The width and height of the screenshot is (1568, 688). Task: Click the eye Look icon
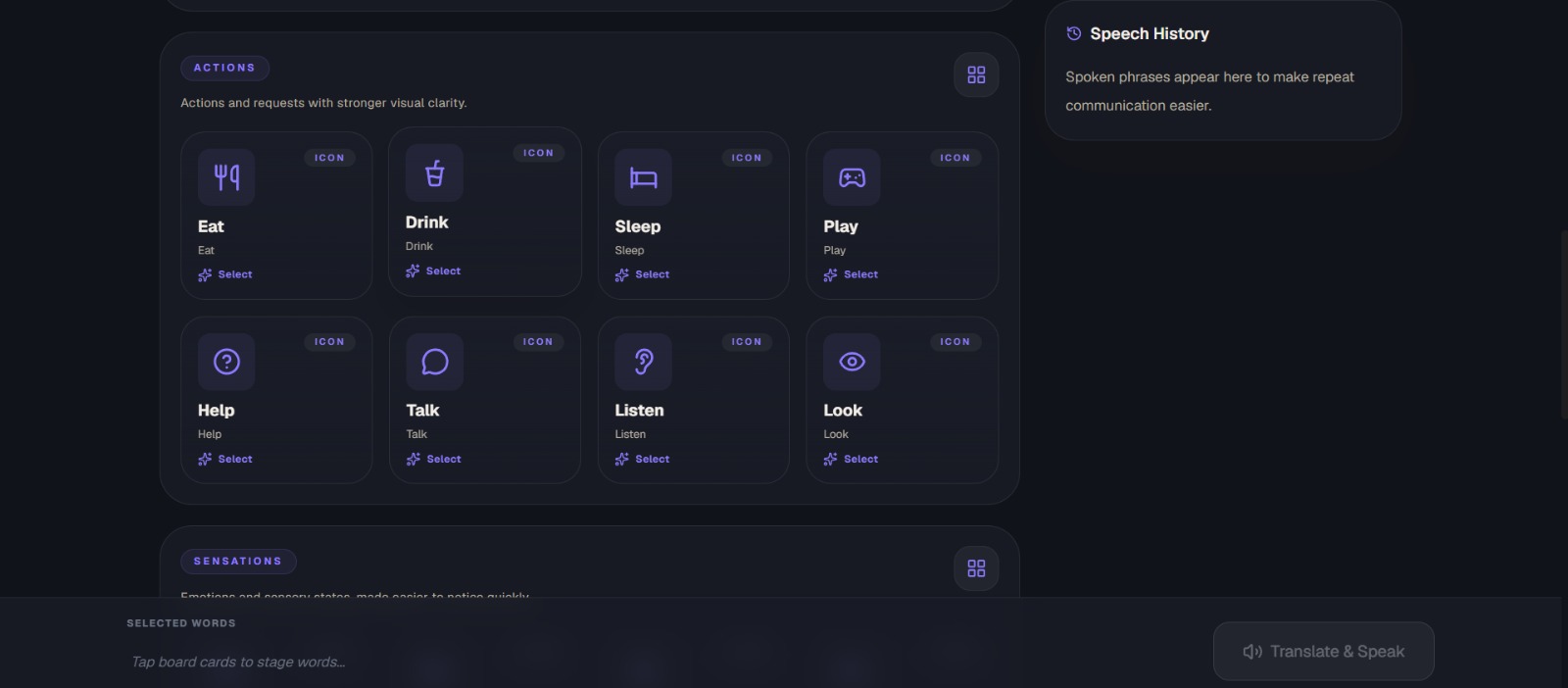point(852,362)
